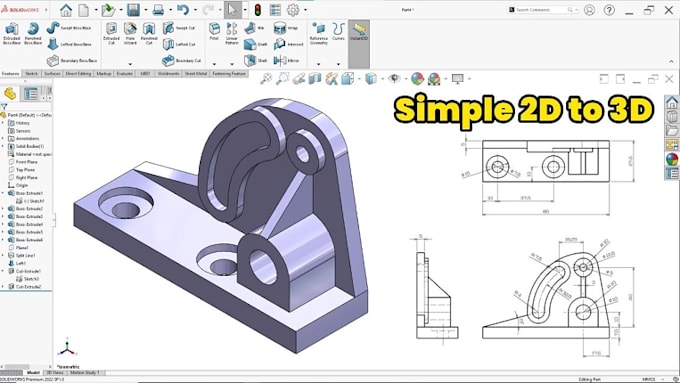Click Zoom to Fit icon
The height and width of the screenshot is (383, 680).
(x=266, y=79)
